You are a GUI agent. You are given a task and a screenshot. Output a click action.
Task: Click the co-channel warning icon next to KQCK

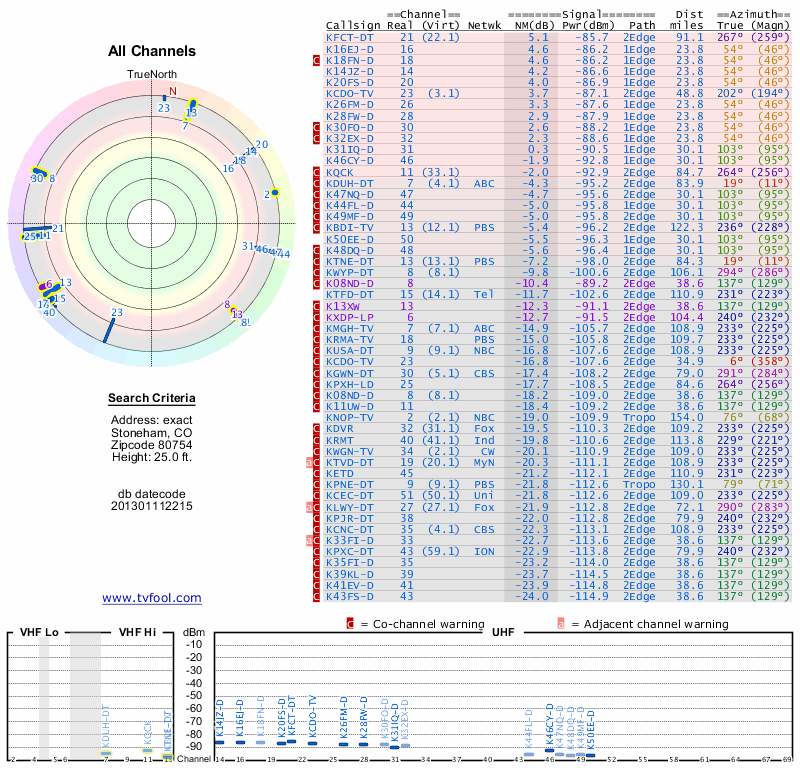317,172
